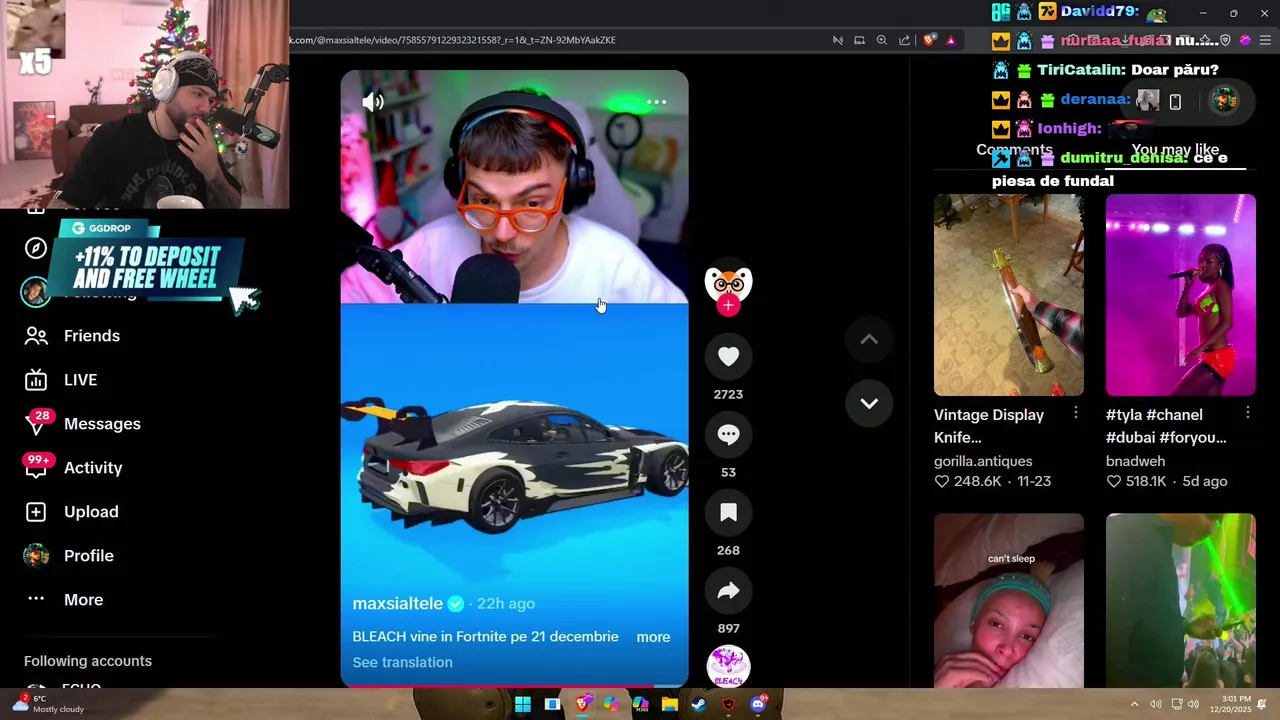Open the three-dot video options menu

coord(656,102)
